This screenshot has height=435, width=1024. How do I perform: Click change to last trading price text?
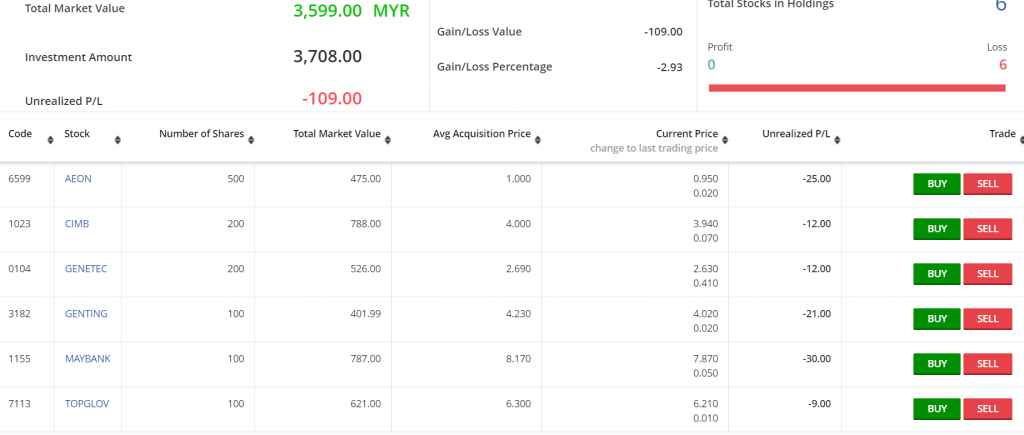coord(654,148)
